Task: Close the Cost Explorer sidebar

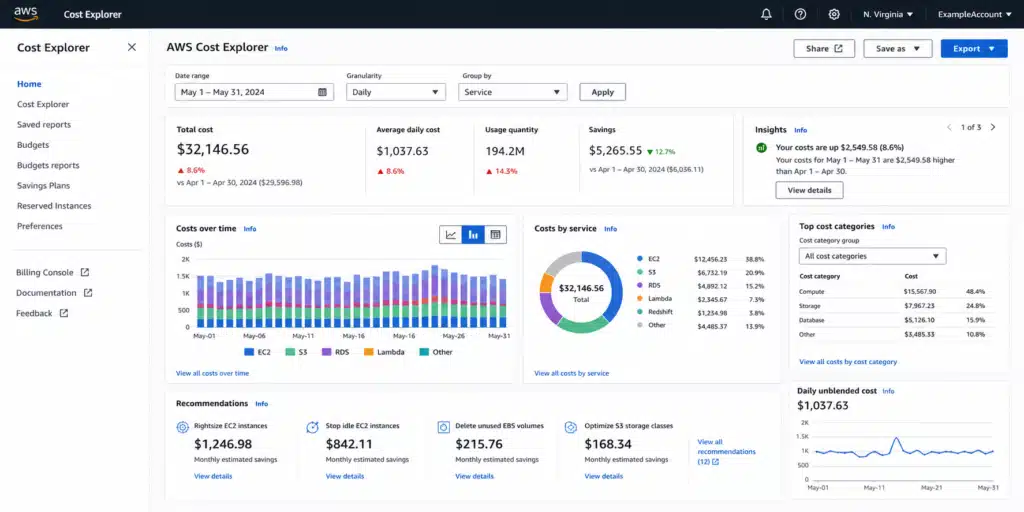Action: point(132,47)
